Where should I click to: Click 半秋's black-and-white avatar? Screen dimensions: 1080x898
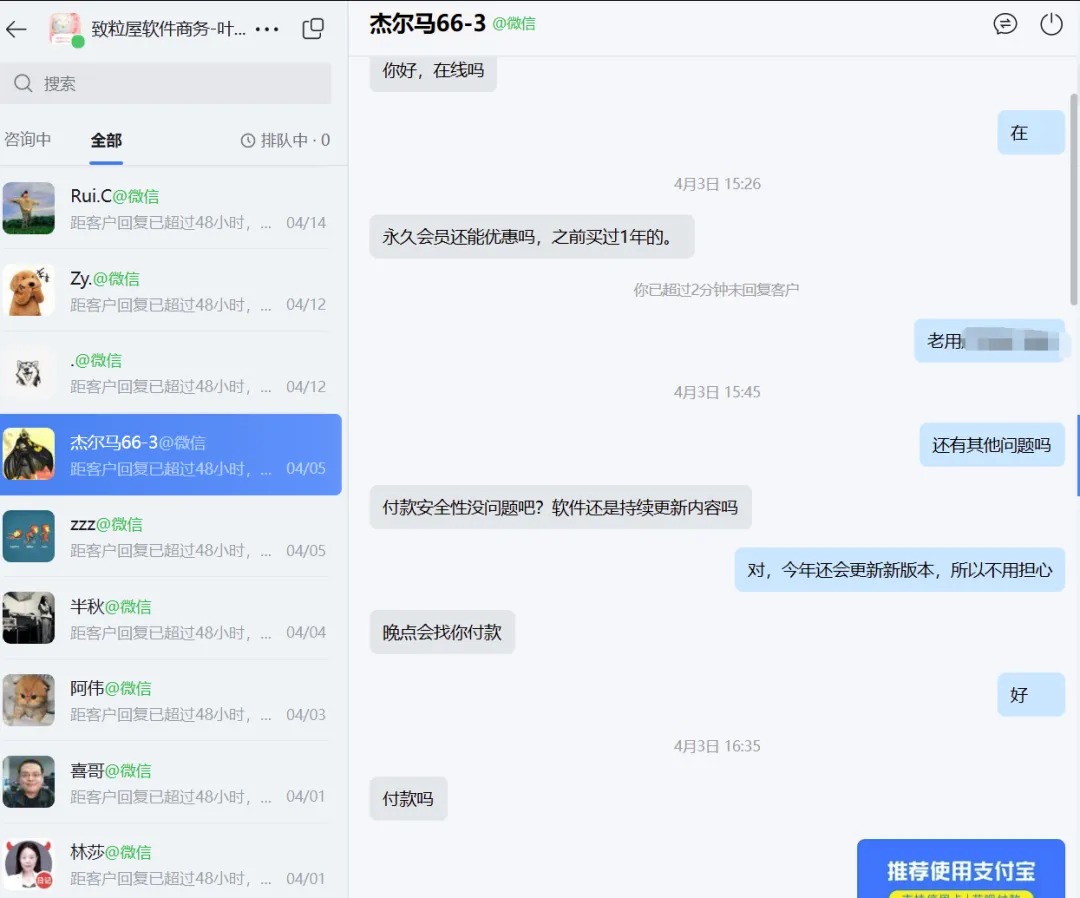click(28, 618)
